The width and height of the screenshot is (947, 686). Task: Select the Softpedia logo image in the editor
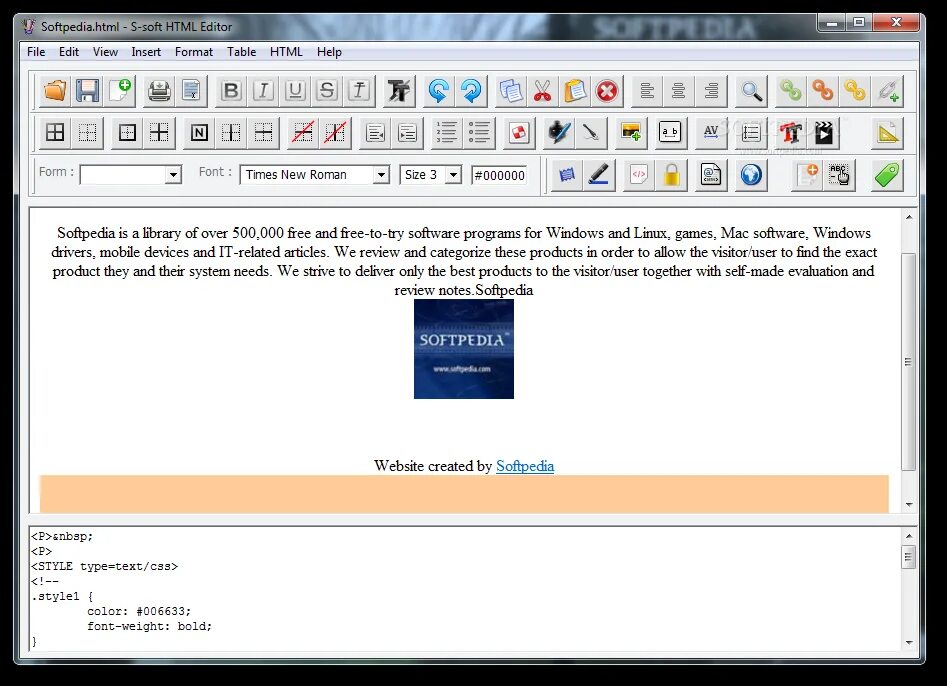coord(464,349)
